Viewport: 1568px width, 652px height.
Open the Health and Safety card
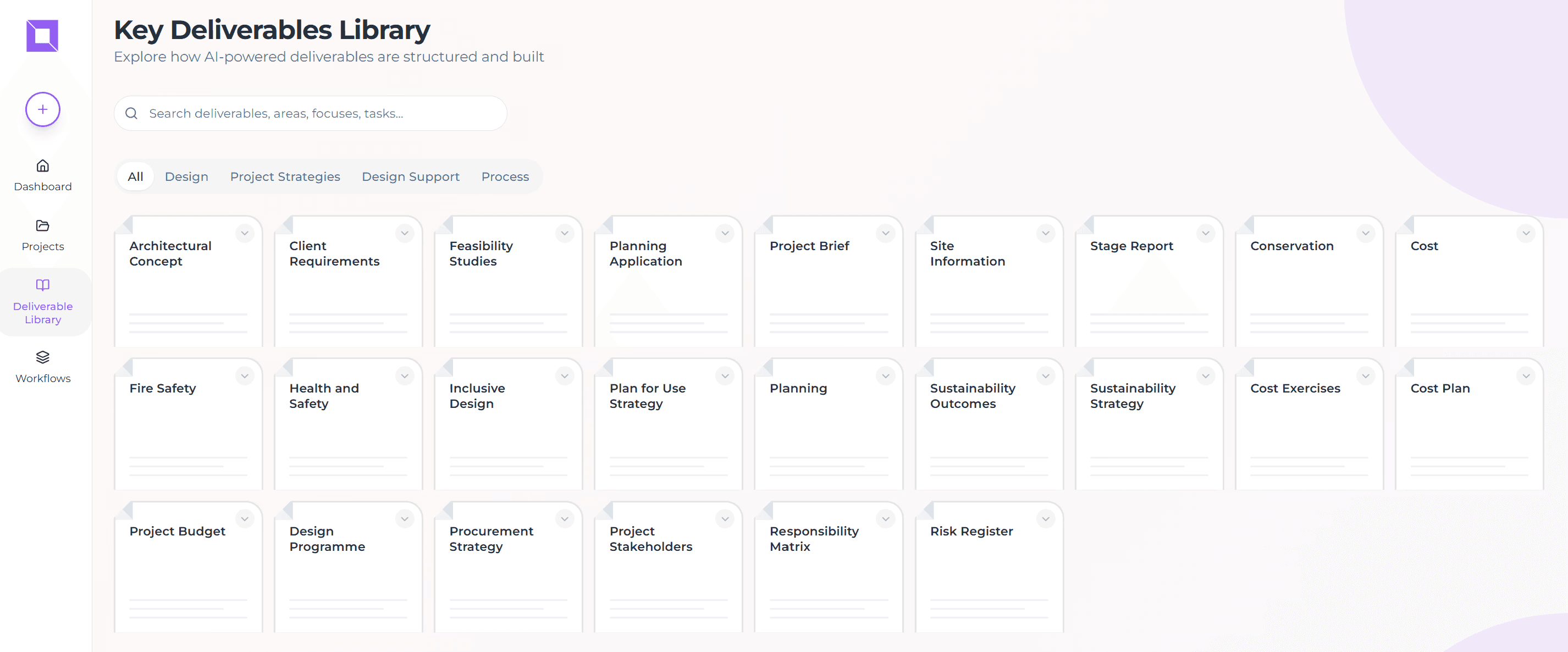pos(348,424)
